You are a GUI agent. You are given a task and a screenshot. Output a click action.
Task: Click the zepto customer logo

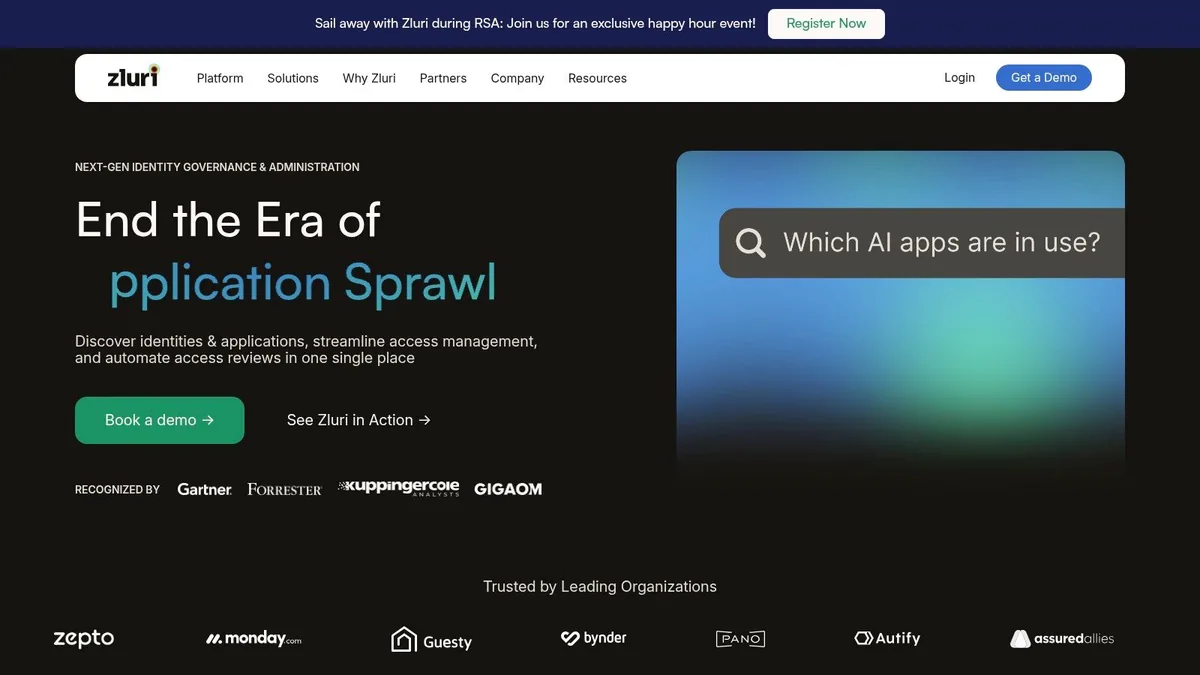pyautogui.click(x=84, y=638)
